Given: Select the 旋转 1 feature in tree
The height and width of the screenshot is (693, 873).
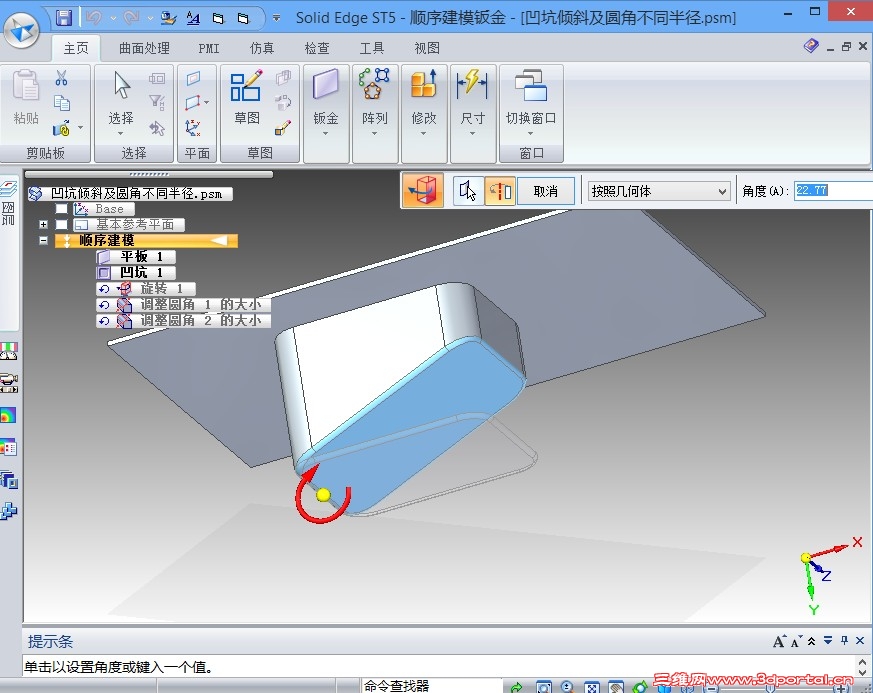Looking at the screenshot, I should click(146, 288).
